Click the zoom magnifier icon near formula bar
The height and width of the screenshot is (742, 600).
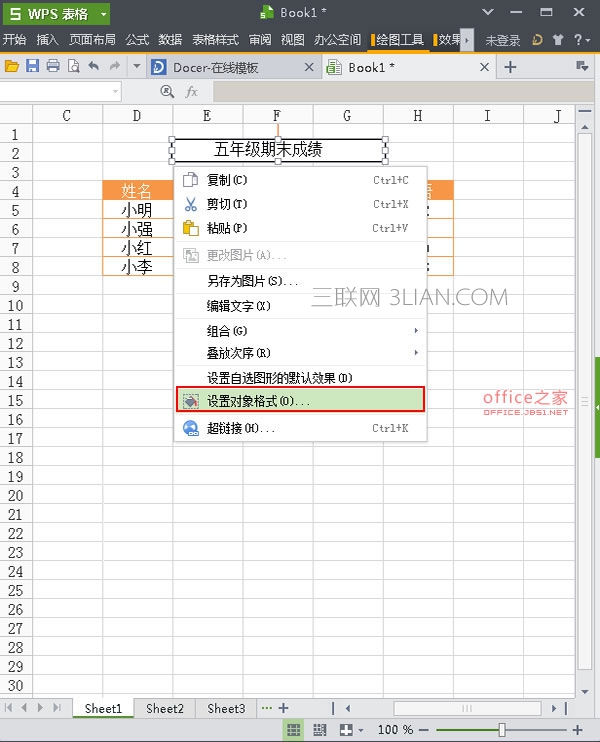coord(167,91)
